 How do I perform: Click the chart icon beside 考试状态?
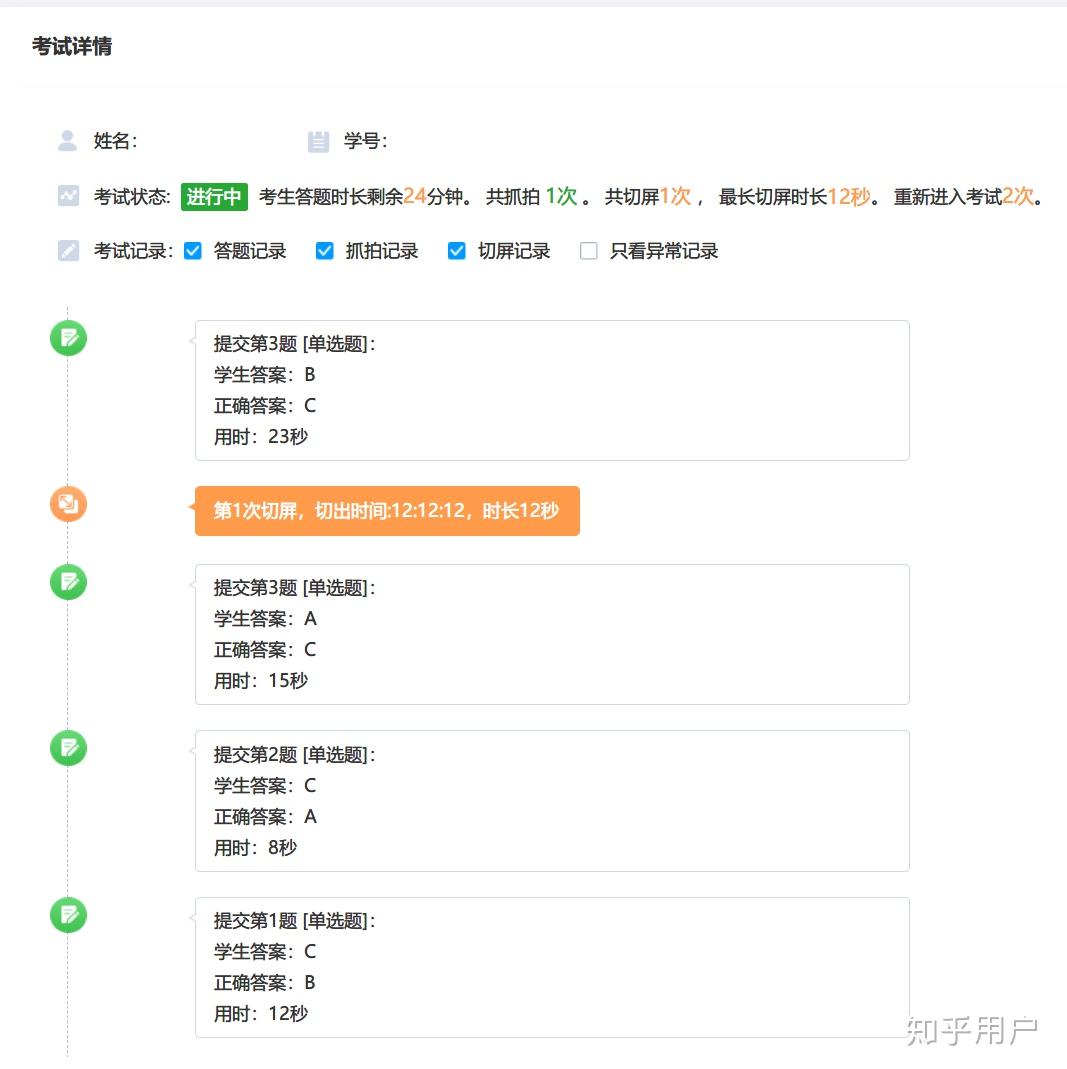tap(68, 196)
